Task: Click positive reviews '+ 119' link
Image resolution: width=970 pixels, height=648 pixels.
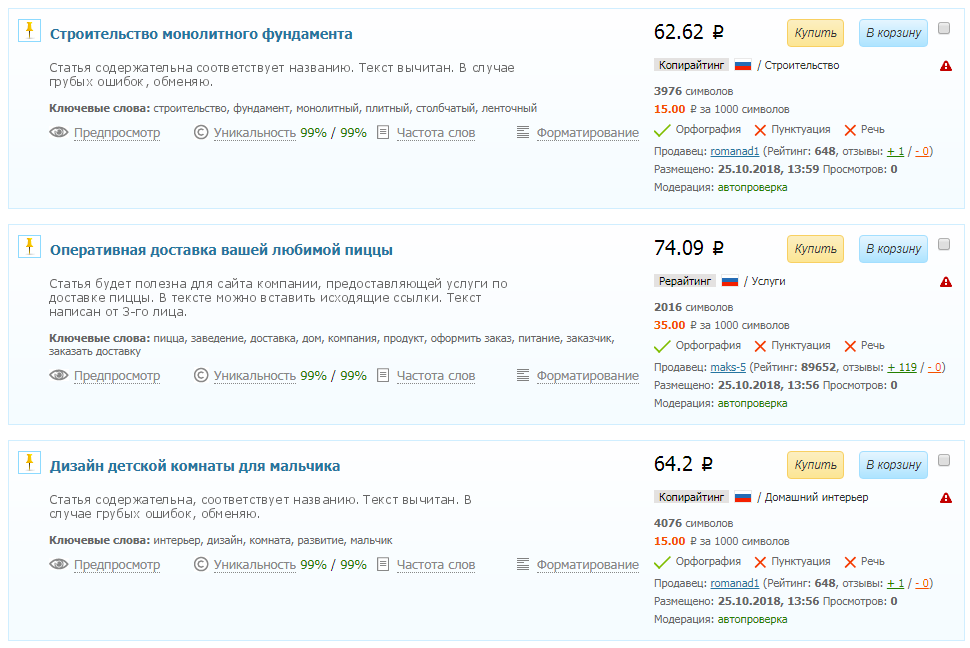Action: (902, 367)
